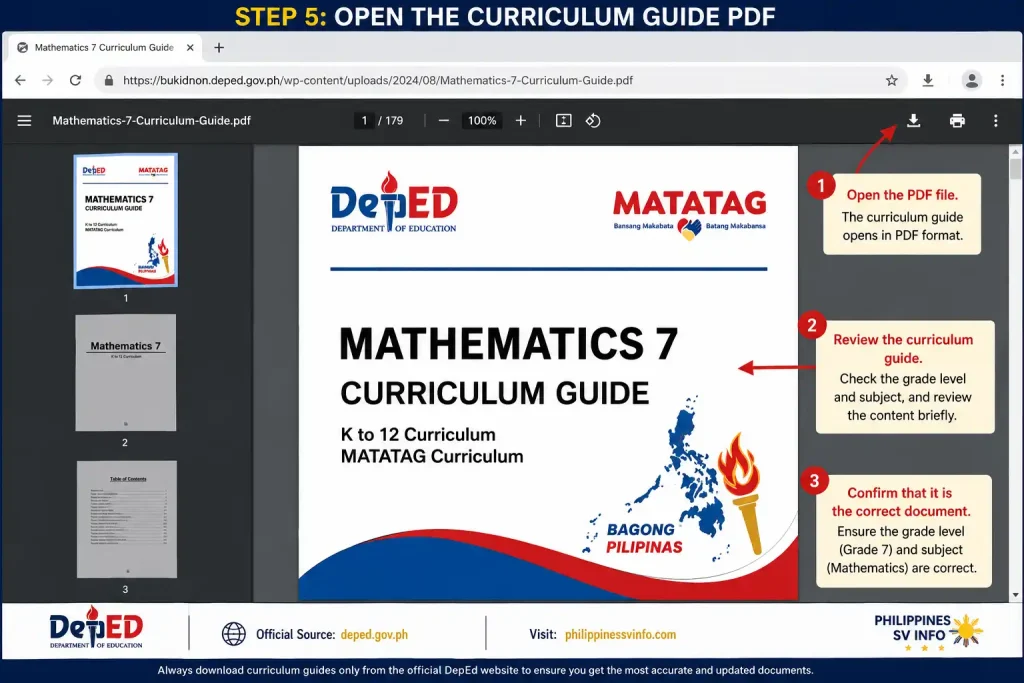The height and width of the screenshot is (683, 1024).
Task: Click the address bar URL
Action: [377, 80]
